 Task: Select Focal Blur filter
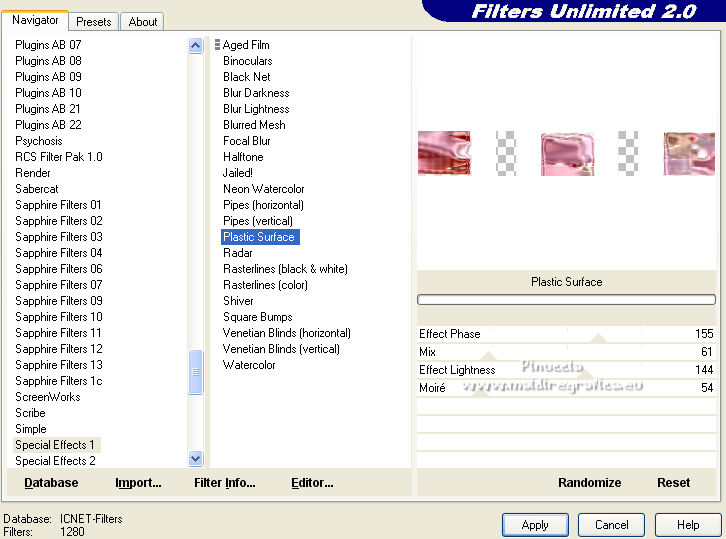(x=246, y=141)
